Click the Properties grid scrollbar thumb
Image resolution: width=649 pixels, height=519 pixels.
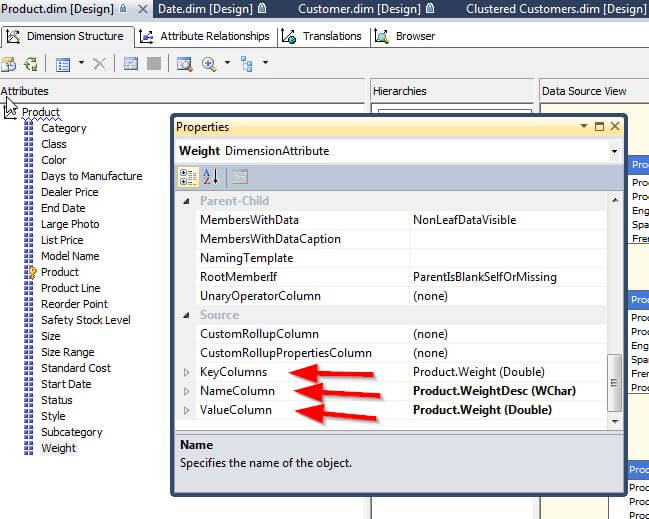click(614, 383)
